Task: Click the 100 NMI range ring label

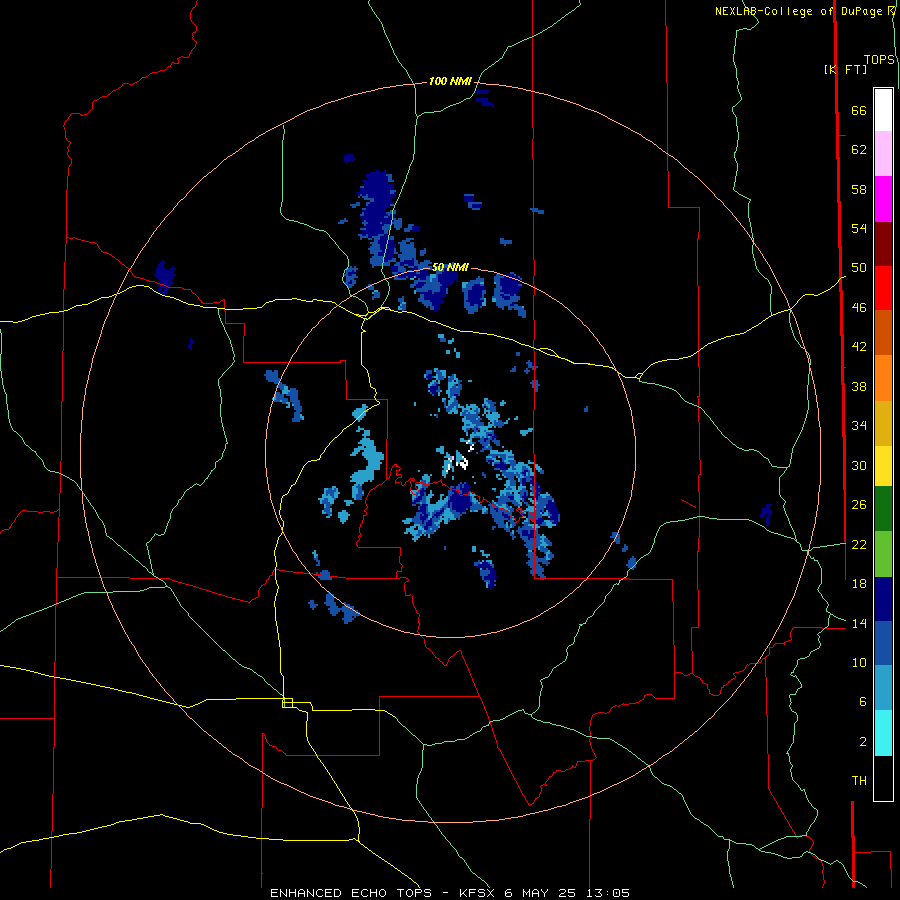Action: (450, 81)
